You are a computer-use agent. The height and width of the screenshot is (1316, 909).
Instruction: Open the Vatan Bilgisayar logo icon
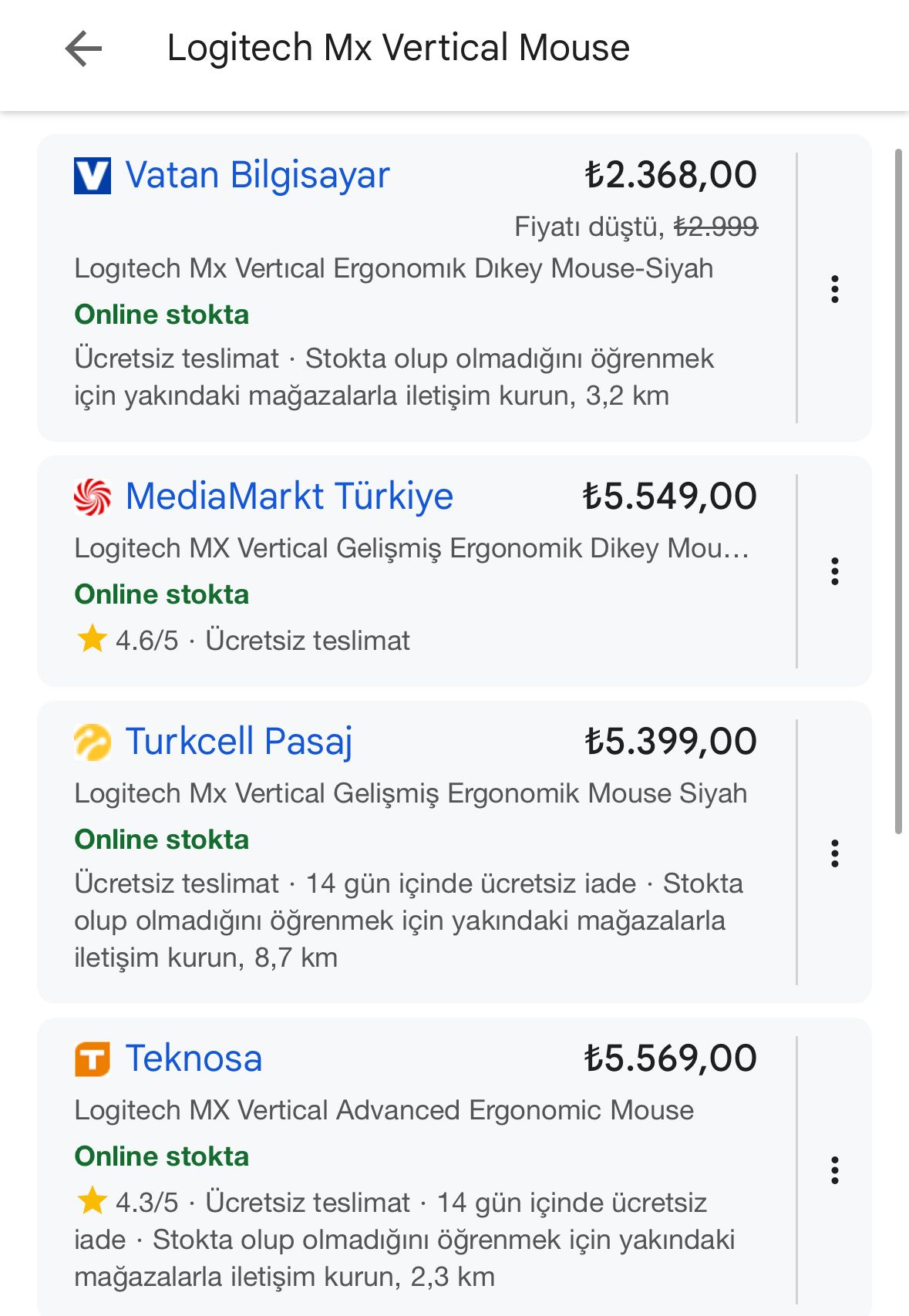93,176
